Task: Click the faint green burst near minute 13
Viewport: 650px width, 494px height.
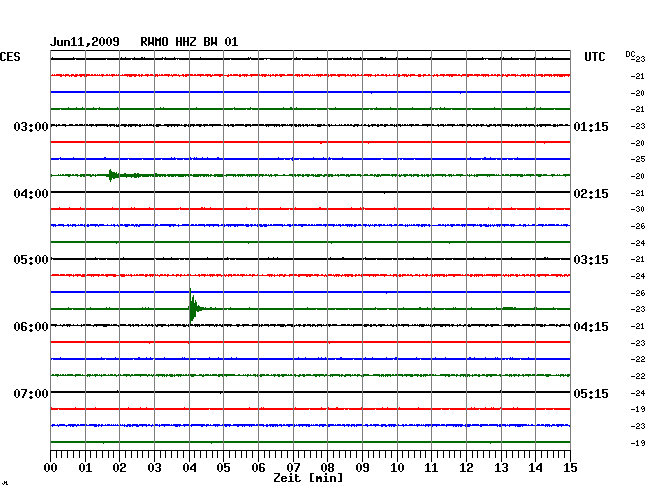Action: coord(509,308)
